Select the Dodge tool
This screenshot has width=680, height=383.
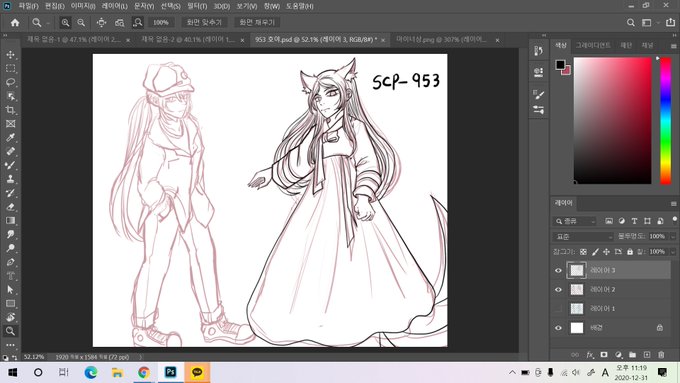pyautogui.click(x=10, y=248)
